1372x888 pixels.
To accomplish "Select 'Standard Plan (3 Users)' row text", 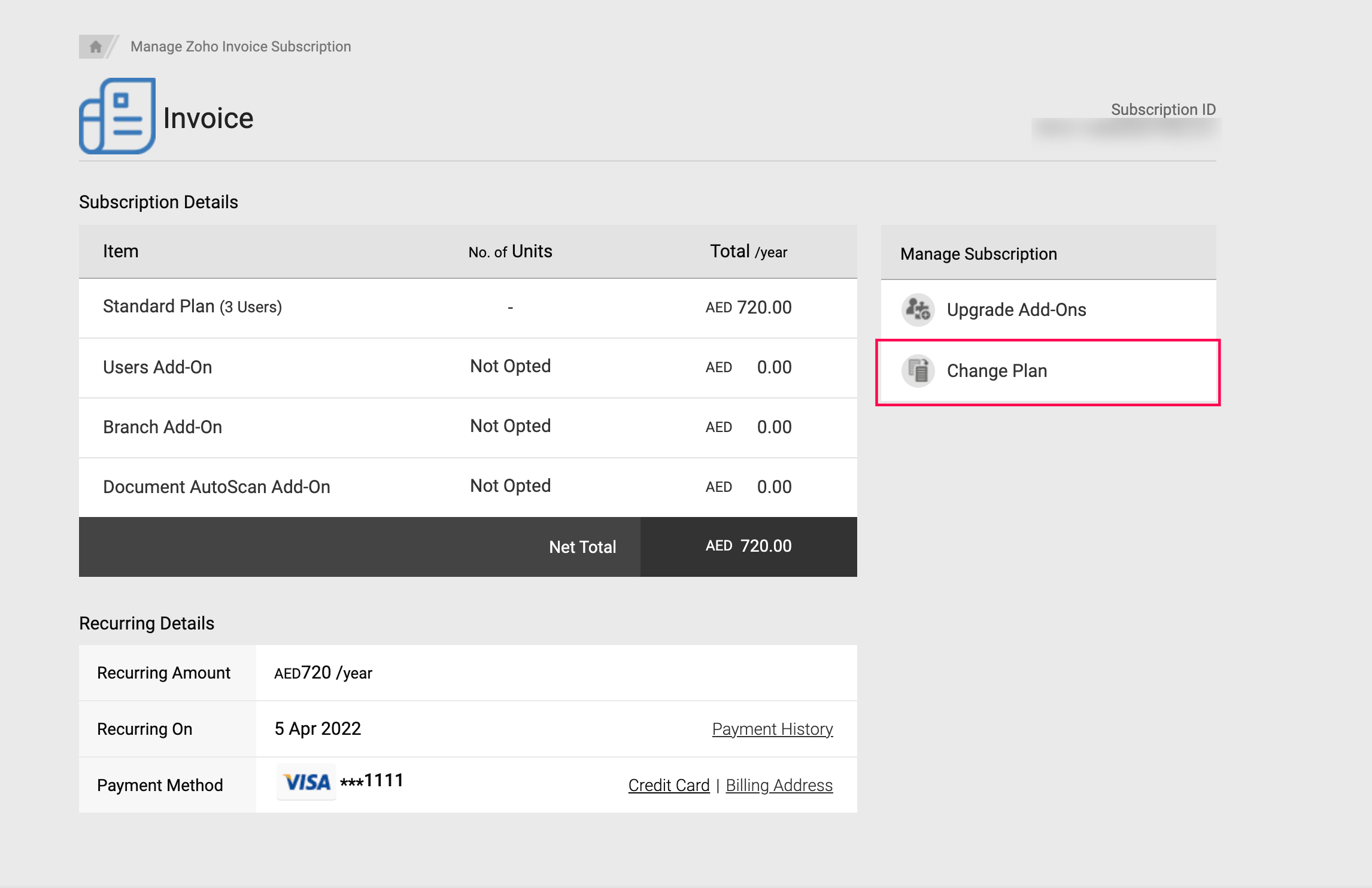I will 192,306.
